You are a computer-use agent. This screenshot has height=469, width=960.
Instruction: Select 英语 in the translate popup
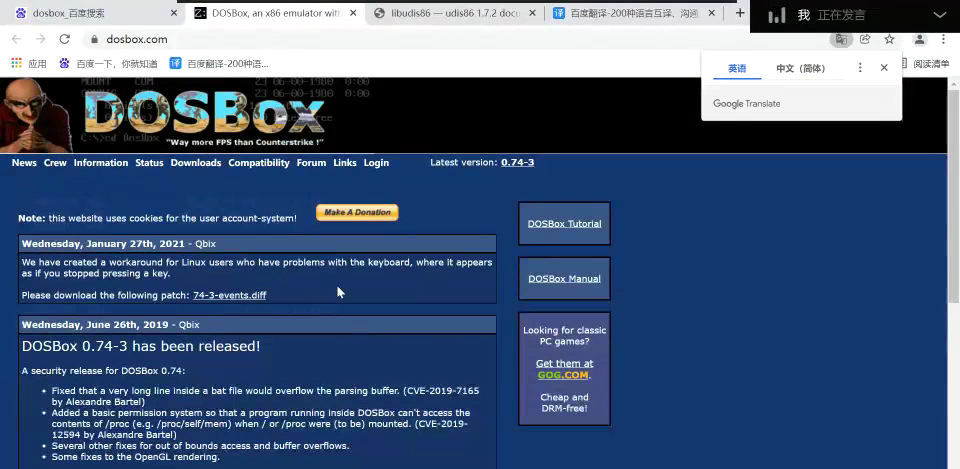pos(737,68)
